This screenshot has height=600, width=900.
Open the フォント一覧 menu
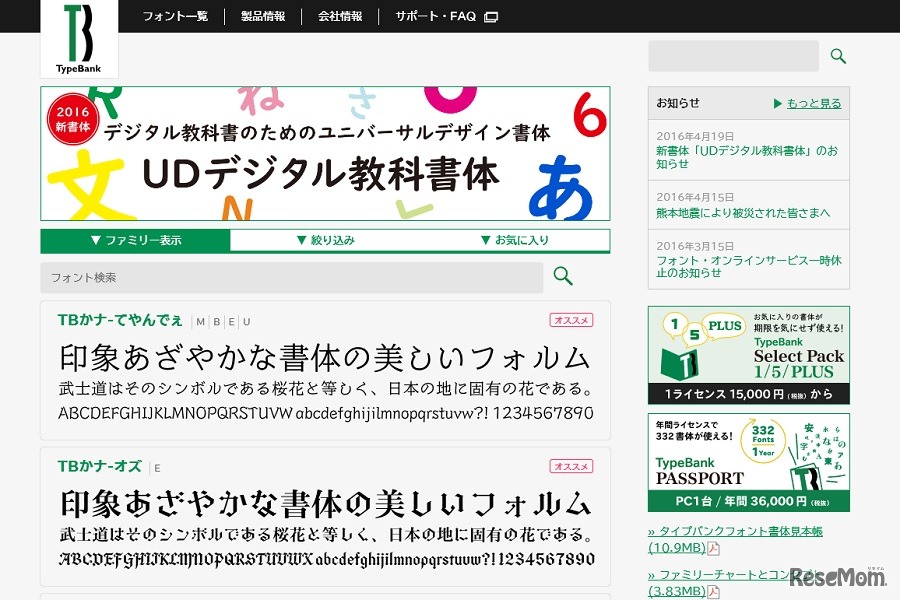pyautogui.click(x=175, y=16)
